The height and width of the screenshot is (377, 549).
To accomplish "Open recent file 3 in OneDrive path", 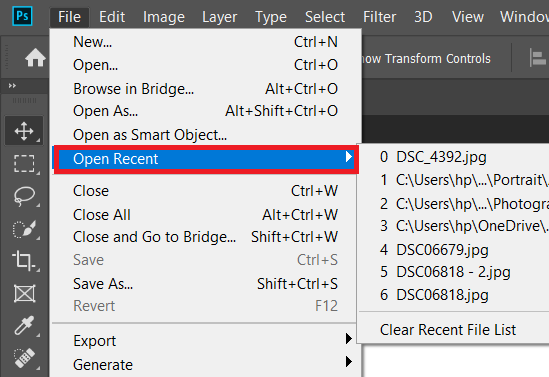I will [x=454, y=226].
